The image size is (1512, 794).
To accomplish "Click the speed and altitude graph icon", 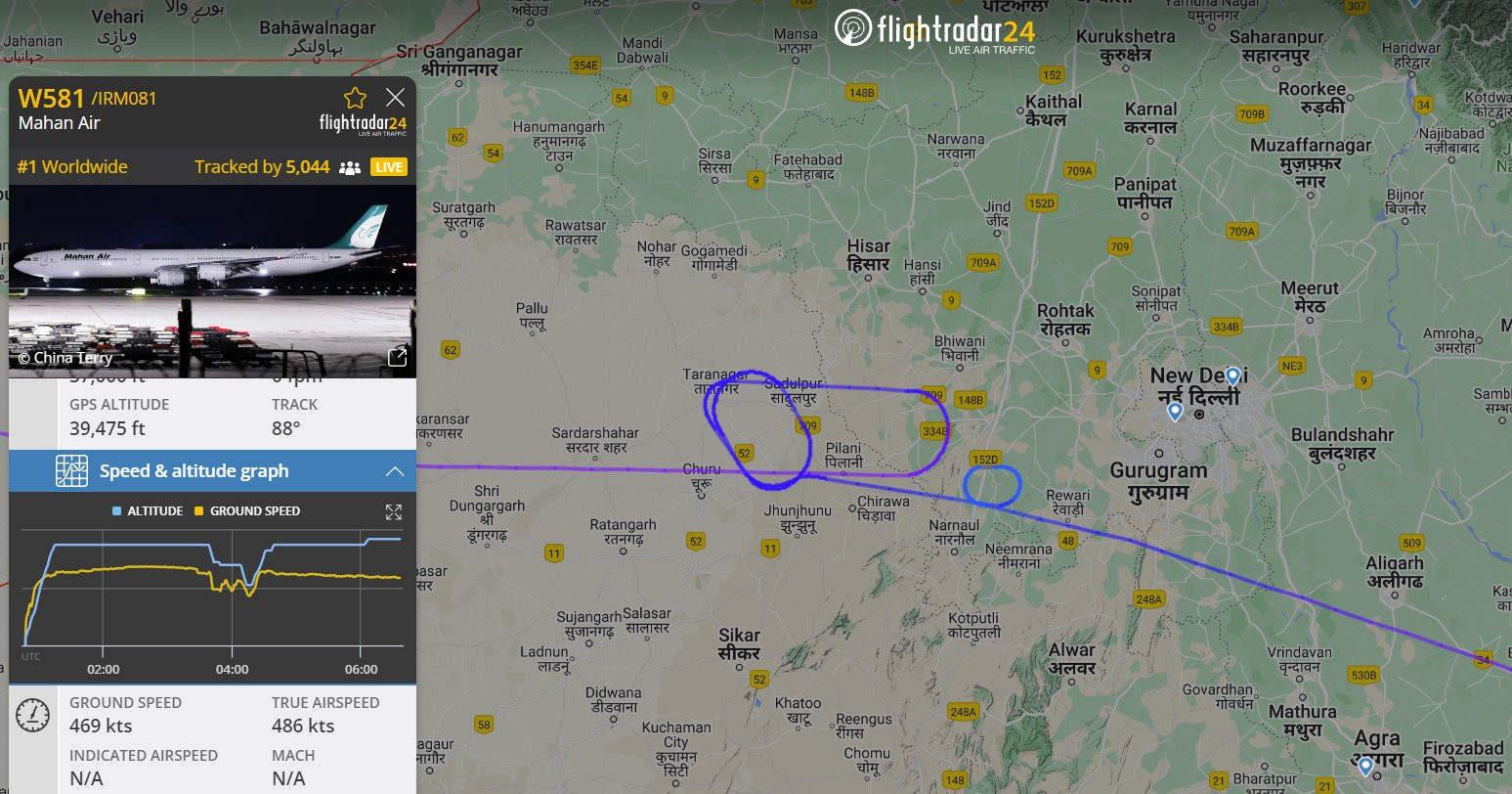I will pos(71,471).
